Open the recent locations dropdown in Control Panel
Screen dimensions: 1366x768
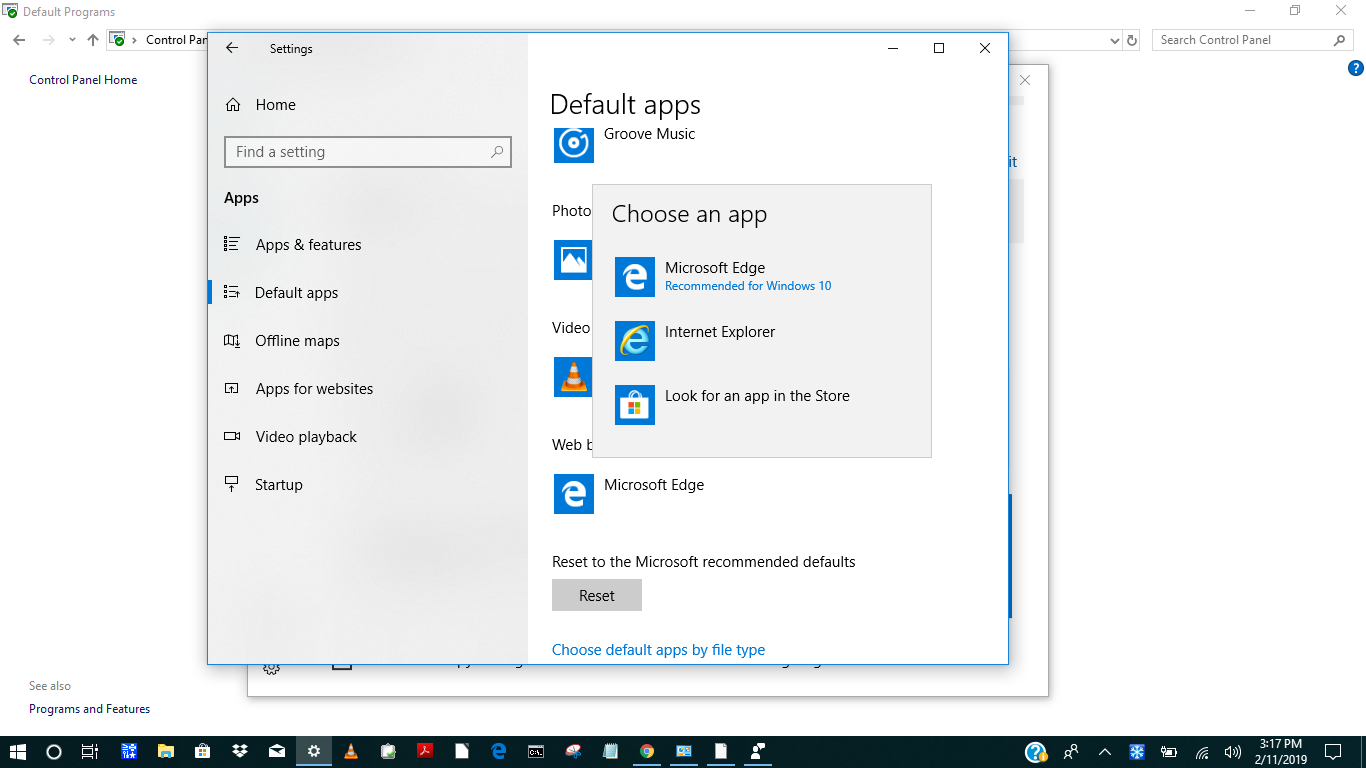72,40
